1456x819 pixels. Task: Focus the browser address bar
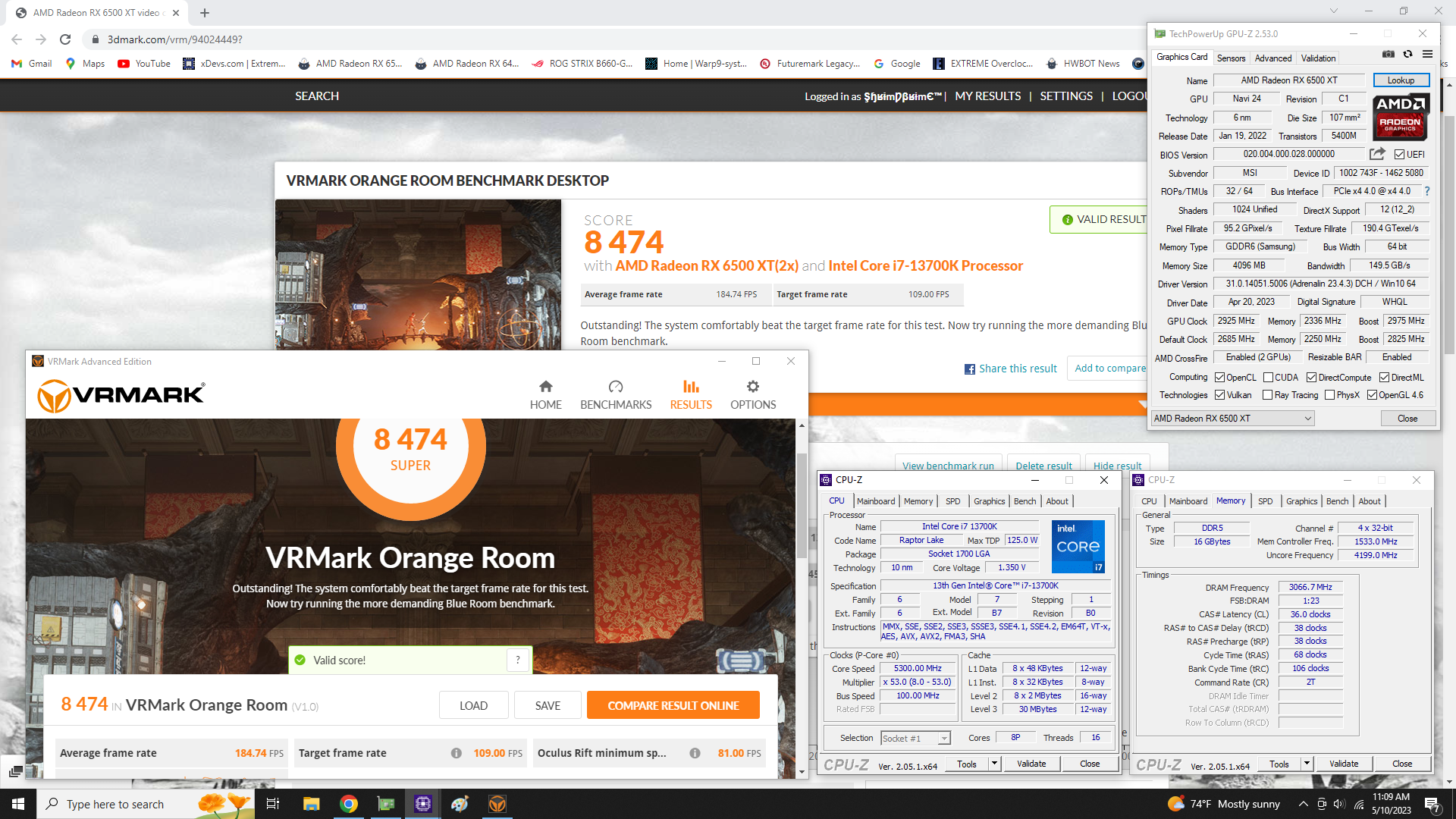click(x=607, y=39)
